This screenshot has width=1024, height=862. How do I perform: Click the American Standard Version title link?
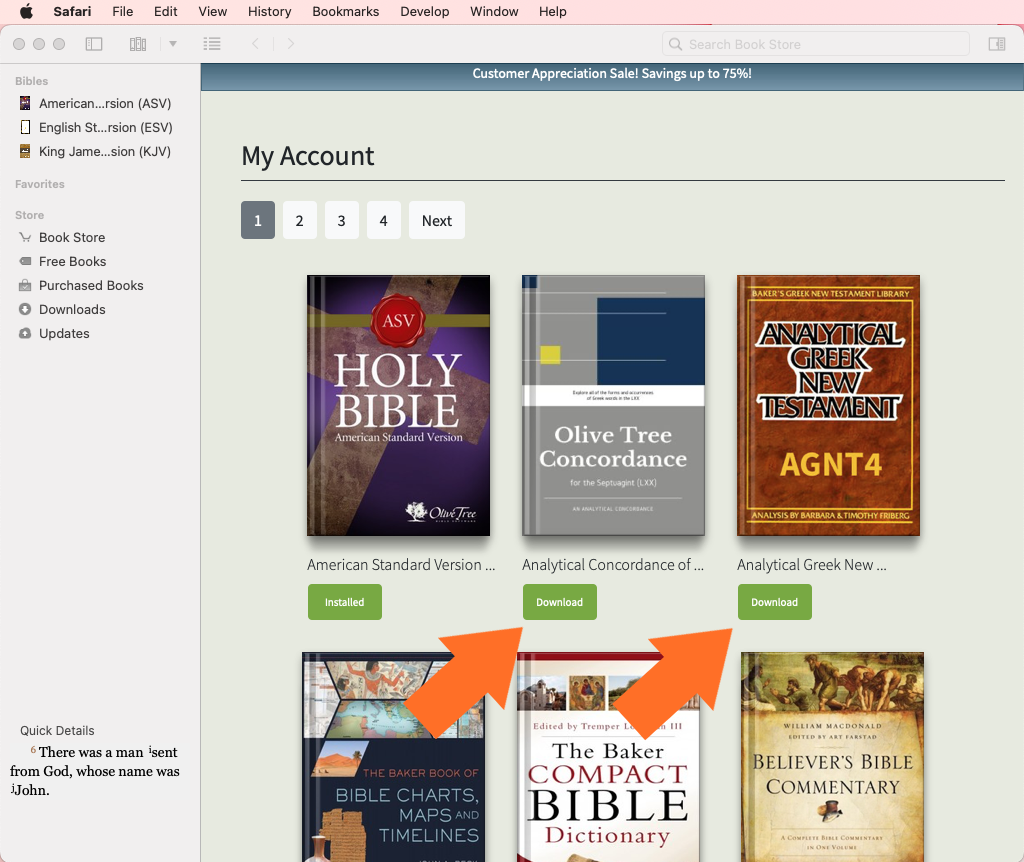(401, 565)
